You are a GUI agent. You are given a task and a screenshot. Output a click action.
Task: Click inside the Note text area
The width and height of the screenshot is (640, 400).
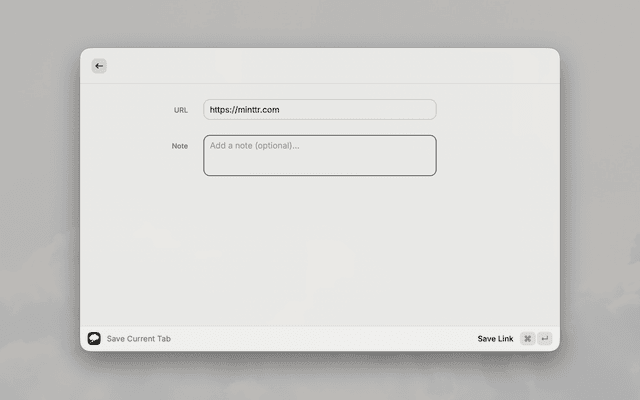coord(319,162)
